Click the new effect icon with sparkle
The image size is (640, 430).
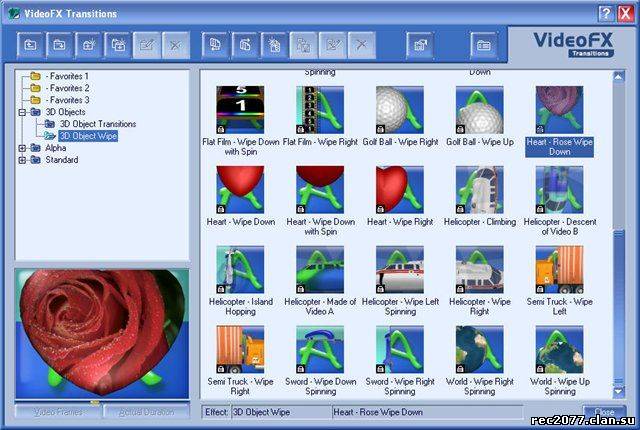[x=274, y=45]
